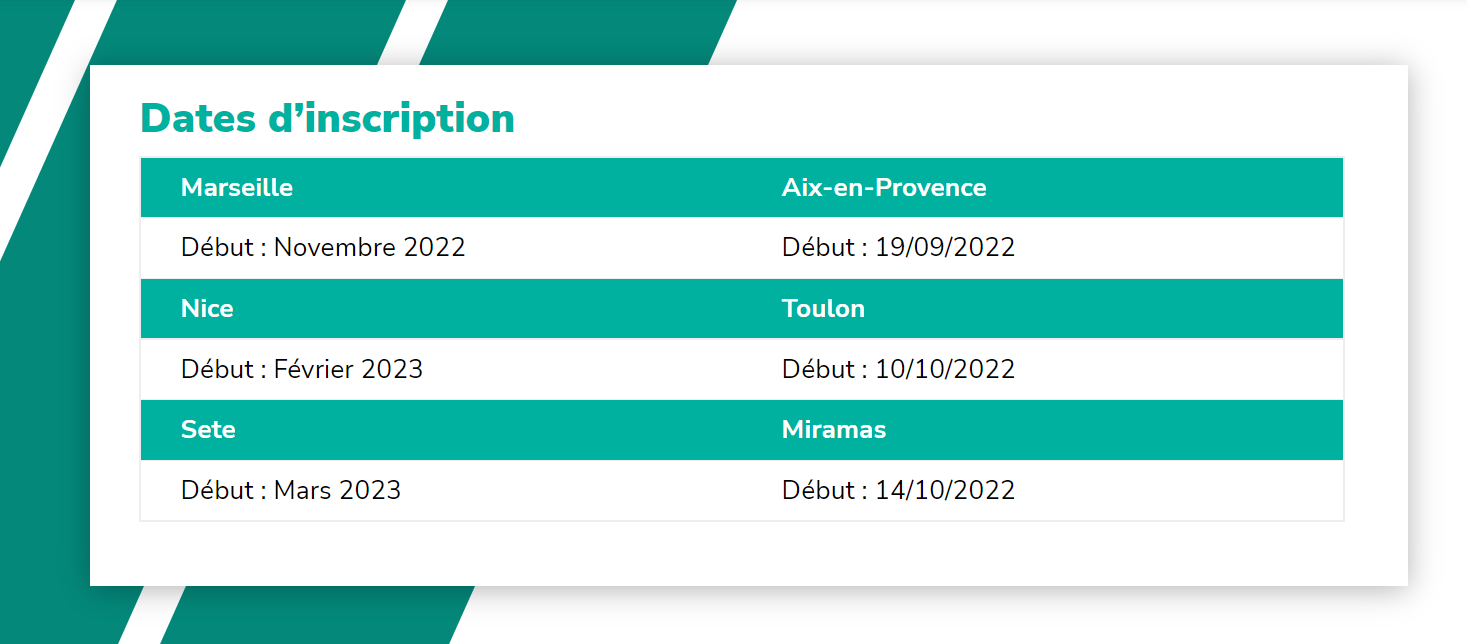1467x644 pixels.
Task: Click the empty white card area below the table
Action: 748,553
